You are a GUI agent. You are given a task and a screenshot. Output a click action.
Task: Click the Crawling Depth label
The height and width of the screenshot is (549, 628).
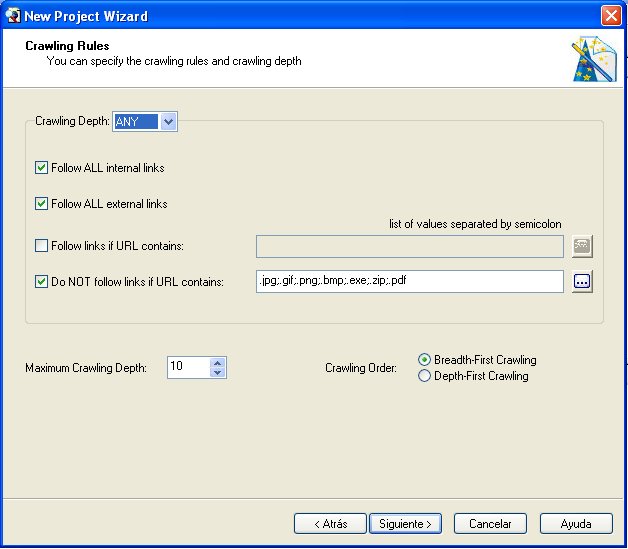point(72,121)
